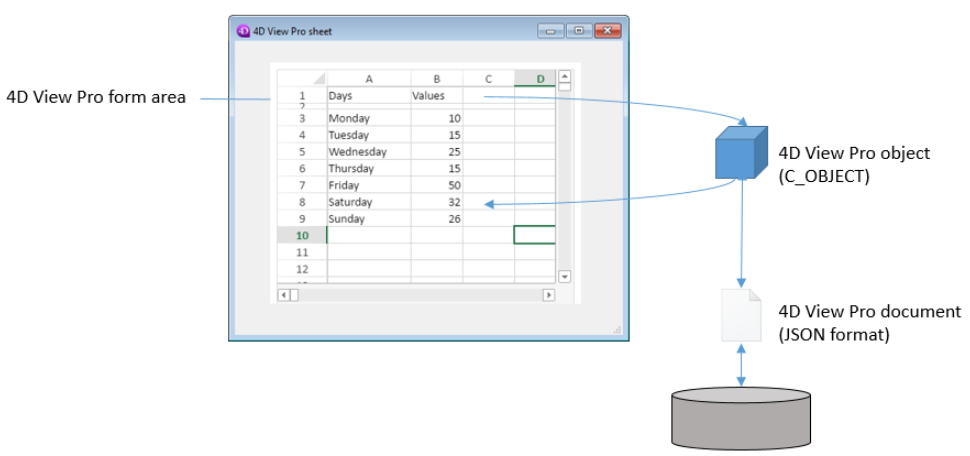Select row header 6
Screen dimensions: 970x456
click(x=302, y=168)
